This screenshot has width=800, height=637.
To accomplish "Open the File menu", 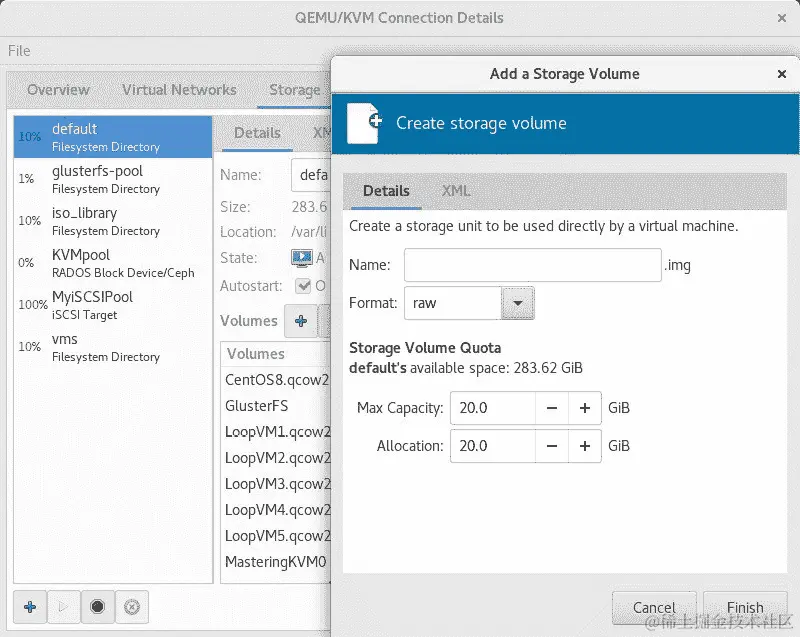I will pyautogui.click(x=19, y=50).
